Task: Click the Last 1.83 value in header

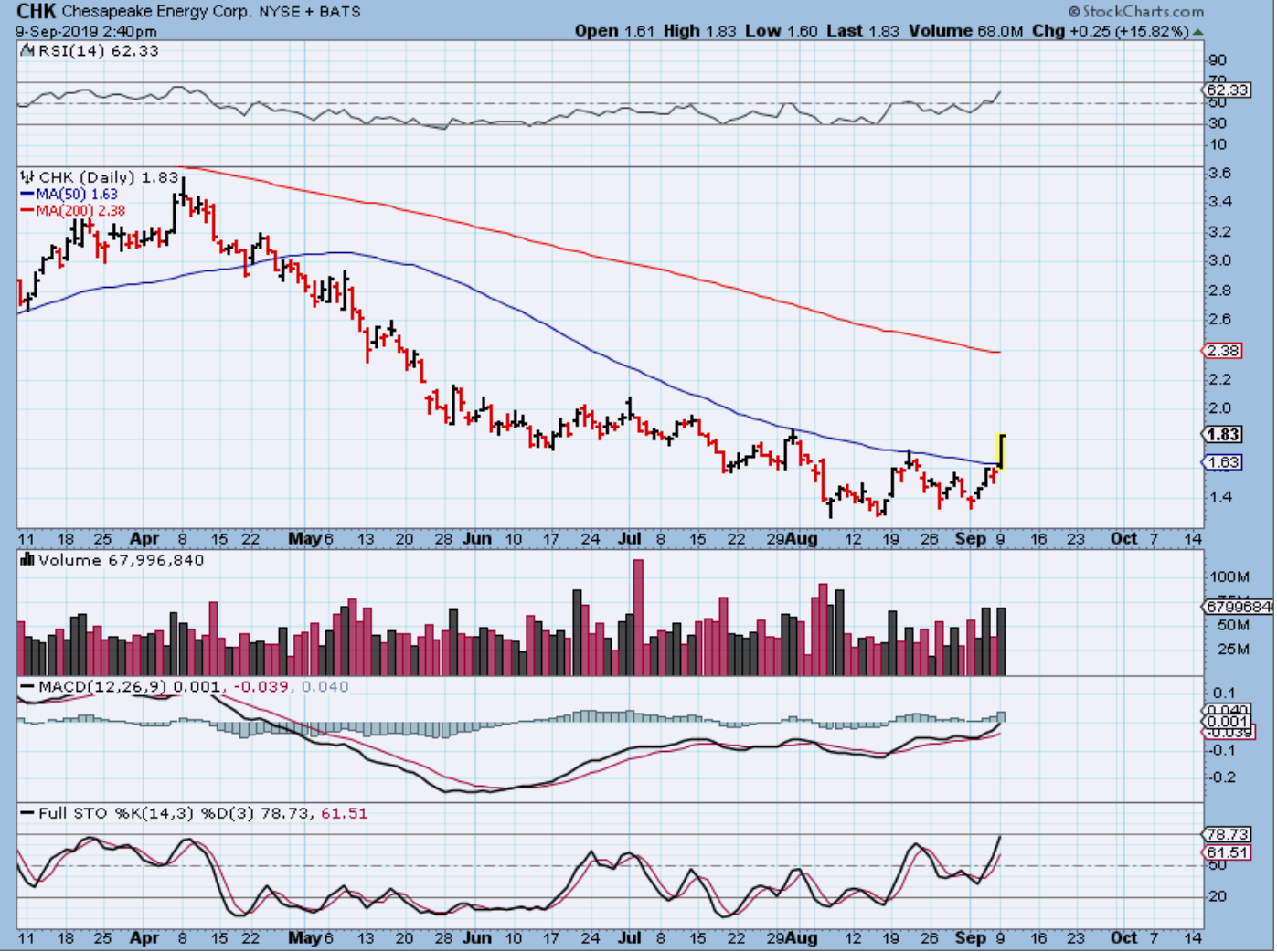Action: click(x=863, y=31)
